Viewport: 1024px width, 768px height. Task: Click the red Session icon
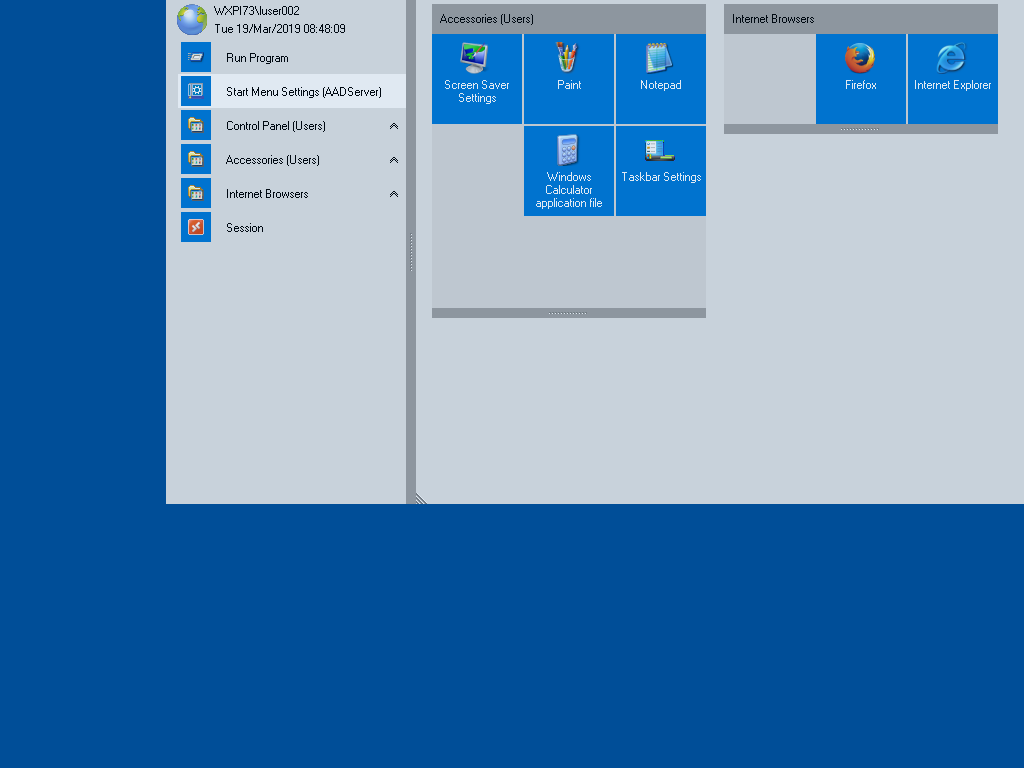(196, 228)
